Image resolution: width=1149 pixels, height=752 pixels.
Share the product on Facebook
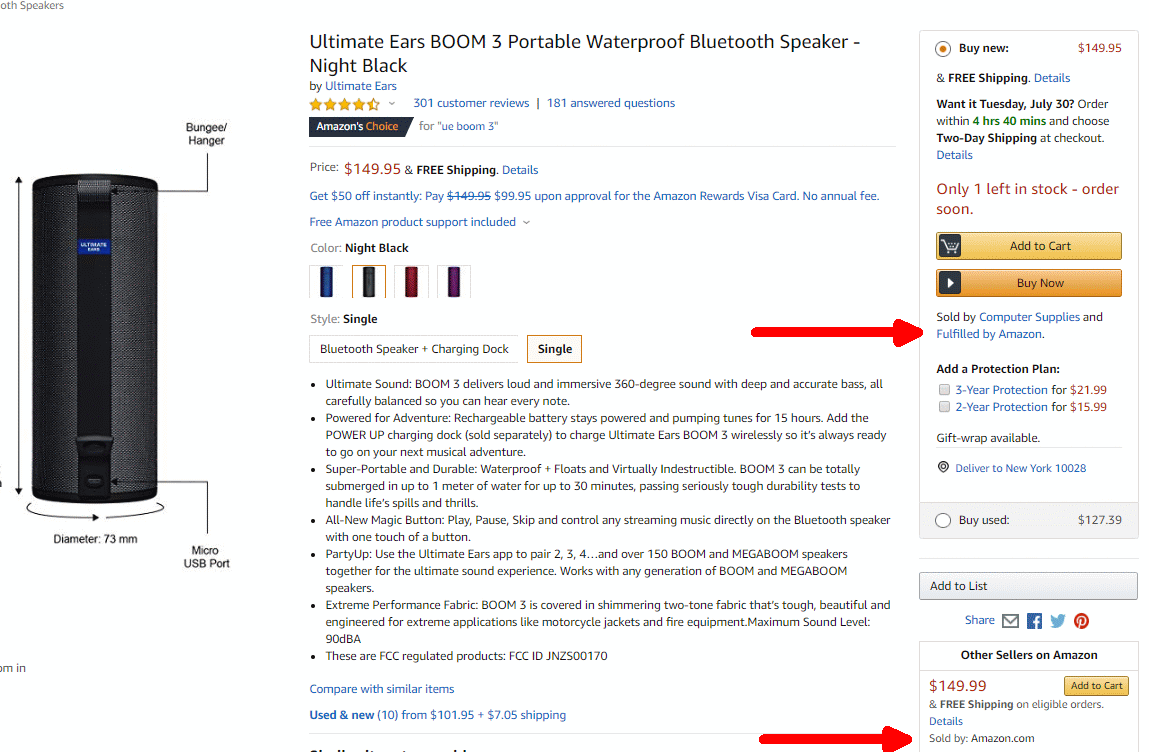click(x=1034, y=621)
